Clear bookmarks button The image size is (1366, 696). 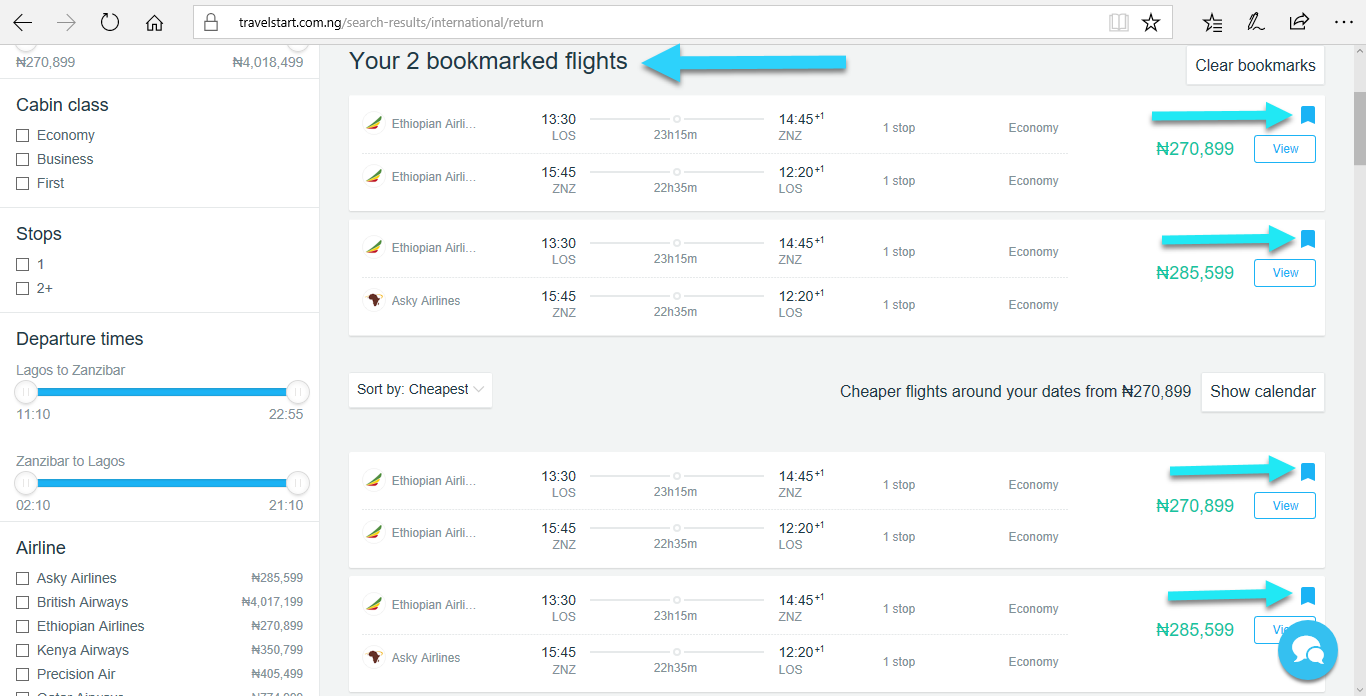pos(1255,65)
